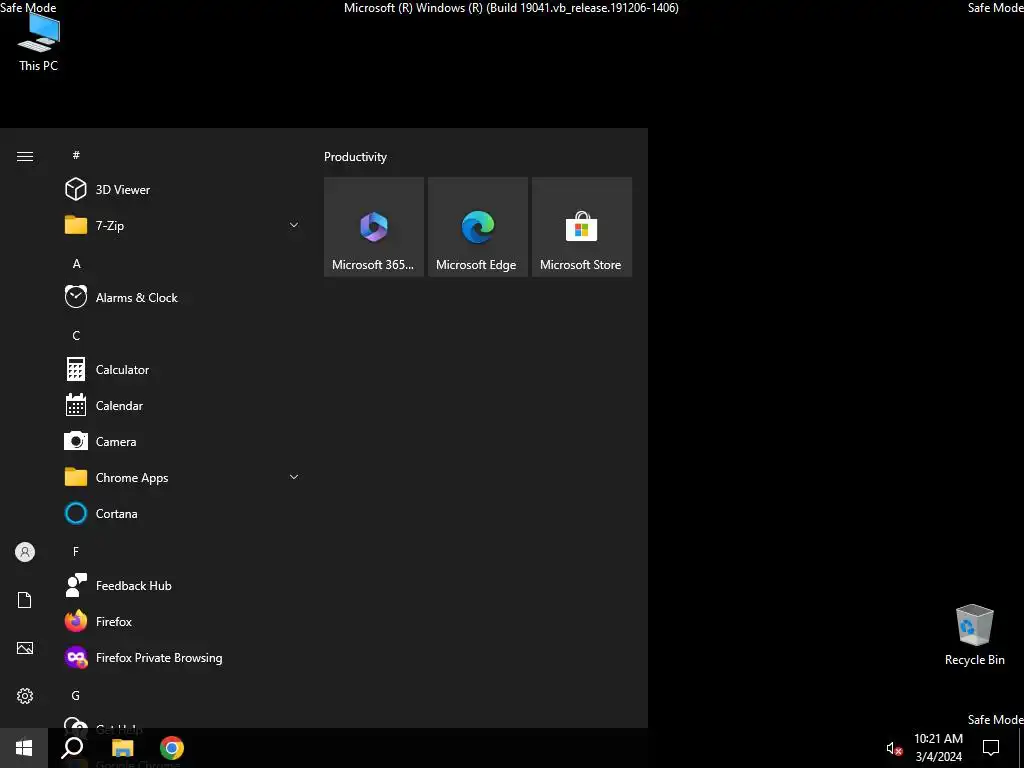Open File Explorer from the taskbar
The width and height of the screenshot is (1024, 768).
(122, 748)
